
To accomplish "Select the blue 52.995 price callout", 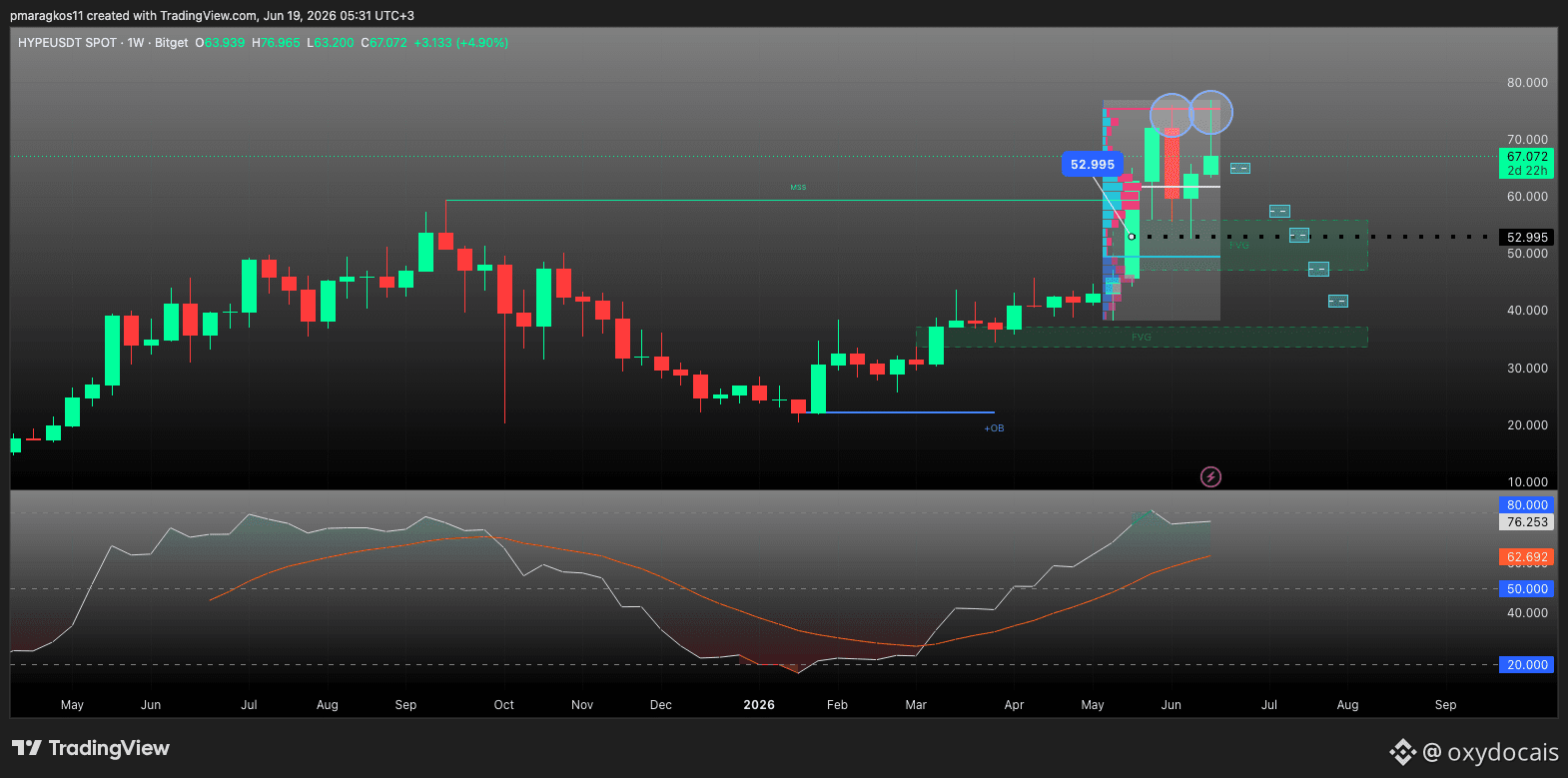I will (1093, 165).
